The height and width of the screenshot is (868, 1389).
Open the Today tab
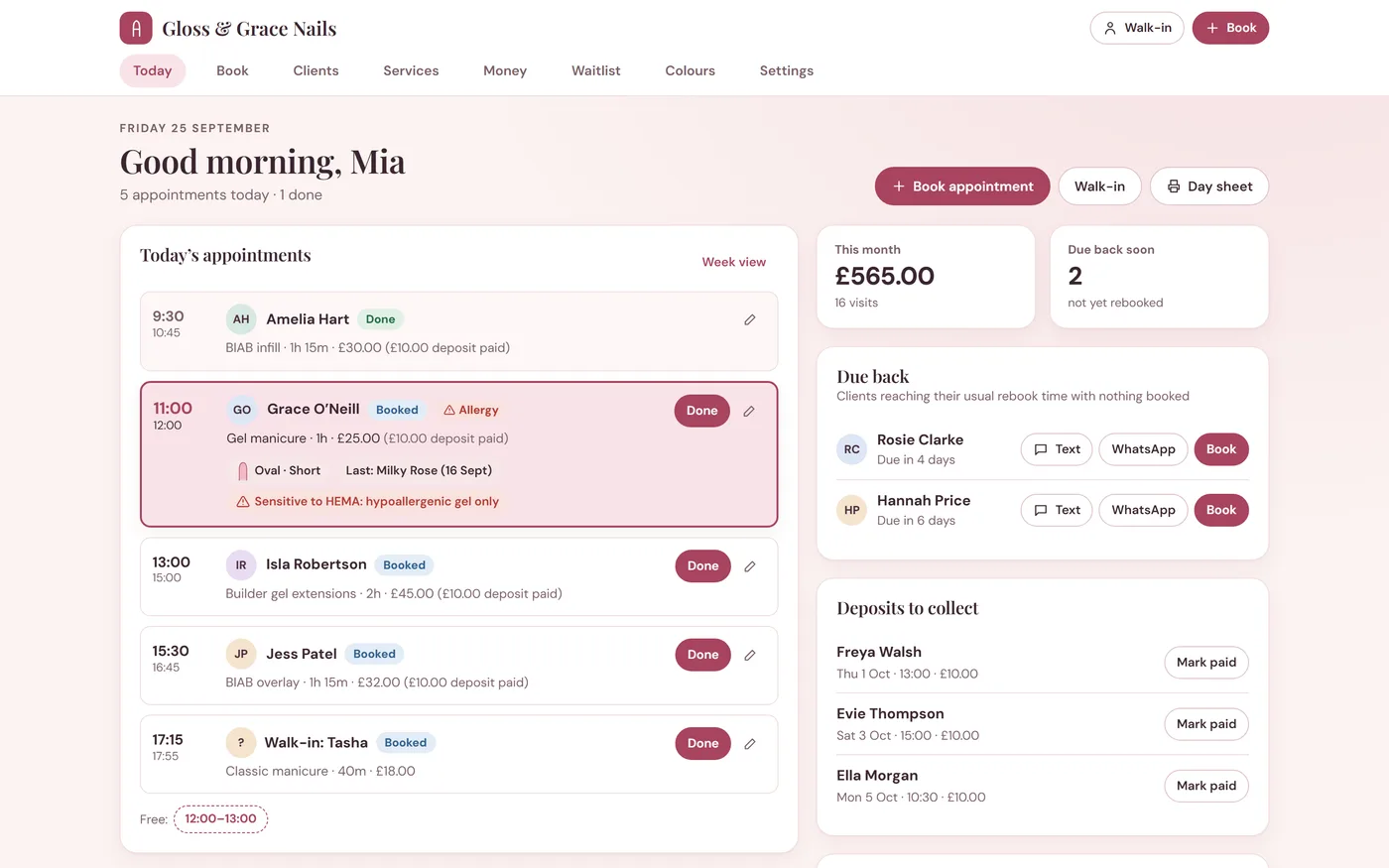pyautogui.click(x=153, y=70)
